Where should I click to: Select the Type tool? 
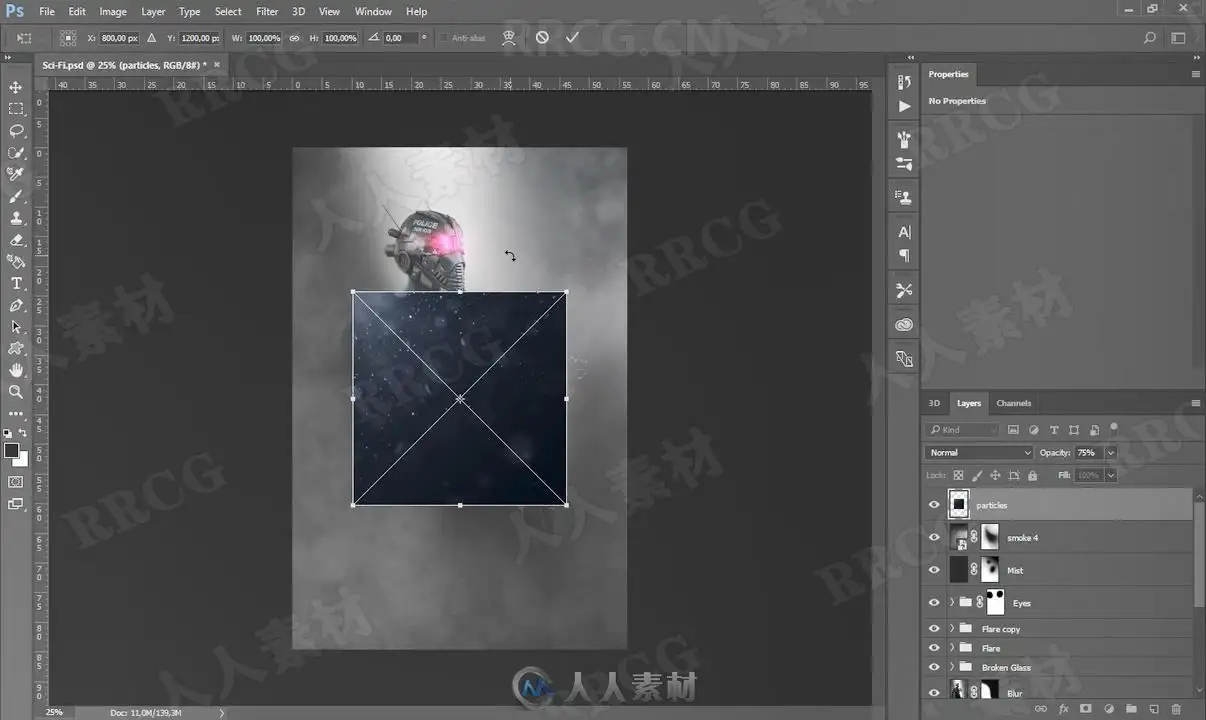[16, 284]
